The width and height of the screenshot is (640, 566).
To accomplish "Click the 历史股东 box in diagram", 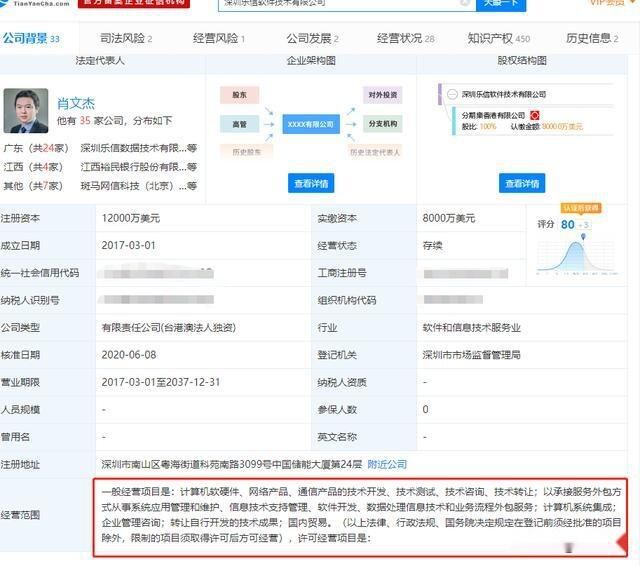I will pos(246,152).
